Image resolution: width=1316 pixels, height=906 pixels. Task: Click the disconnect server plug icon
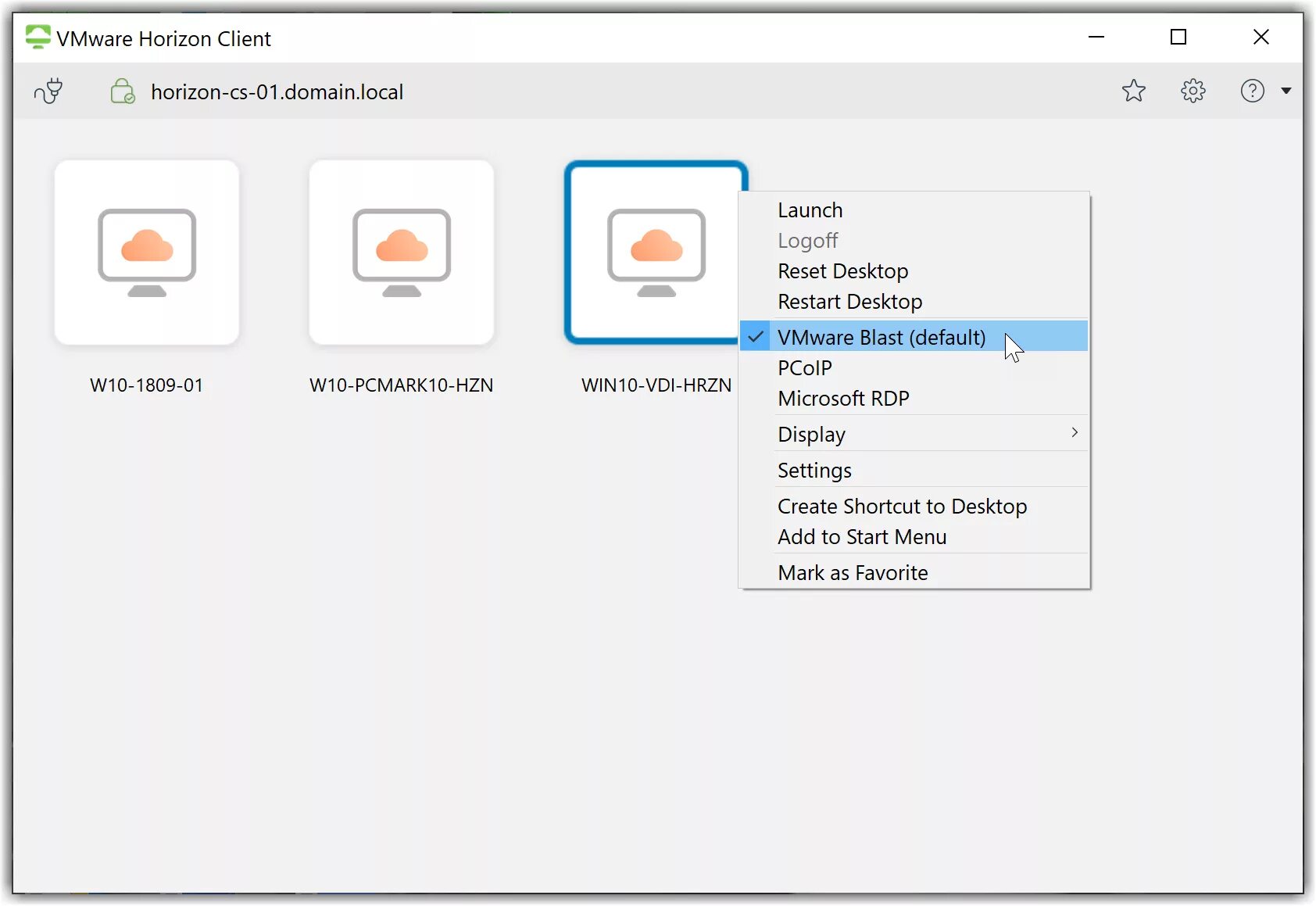tap(48, 91)
